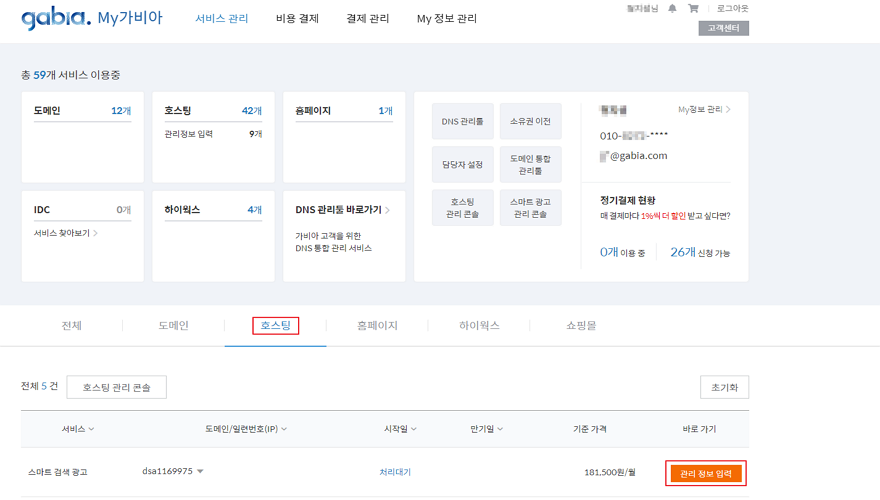880x500 pixels.
Task: Click the 호스팅 관리 콘솔 button beside 전체 5 건
Action: click(117, 387)
